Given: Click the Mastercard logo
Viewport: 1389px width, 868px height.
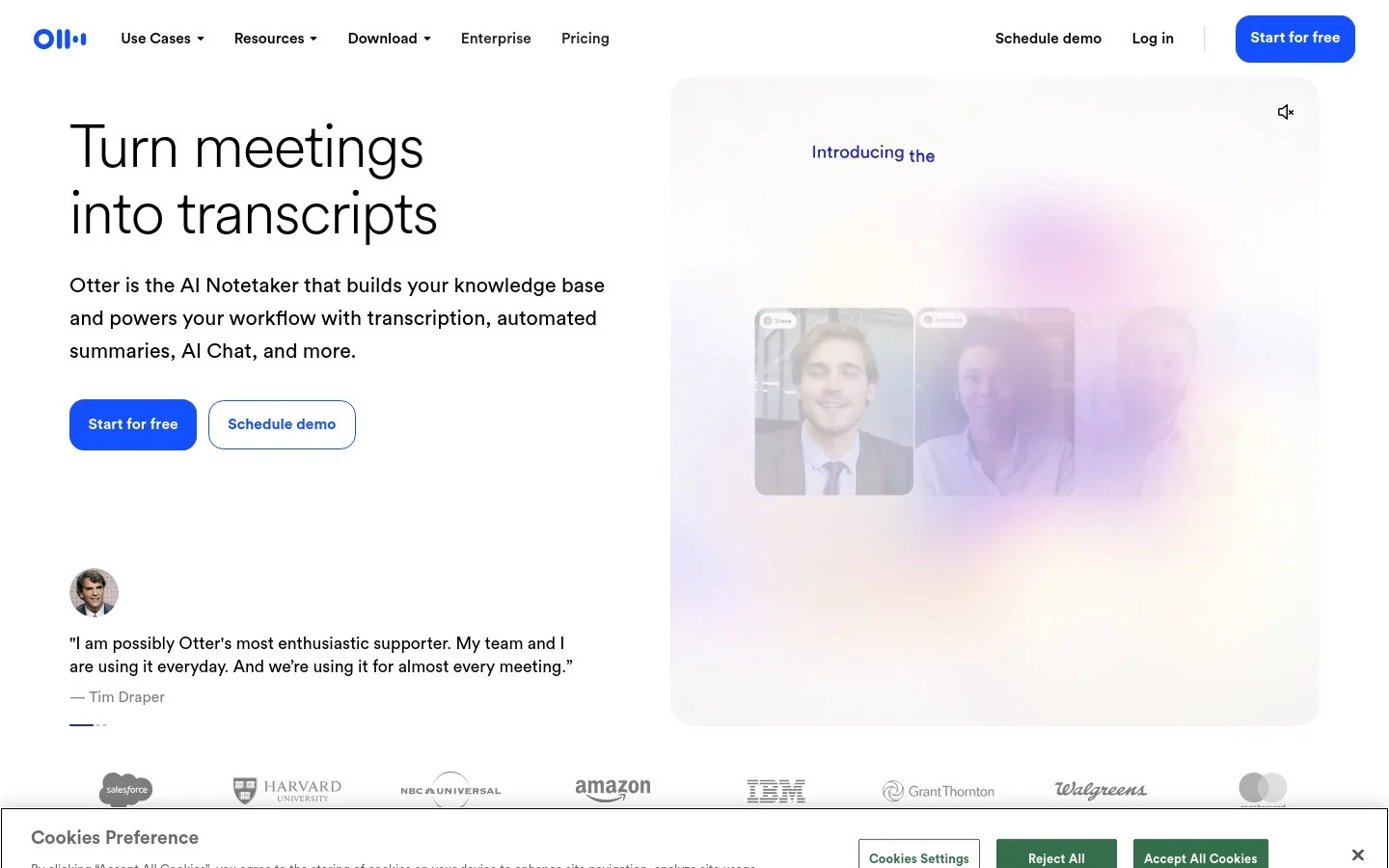Looking at the screenshot, I should (x=1263, y=790).
